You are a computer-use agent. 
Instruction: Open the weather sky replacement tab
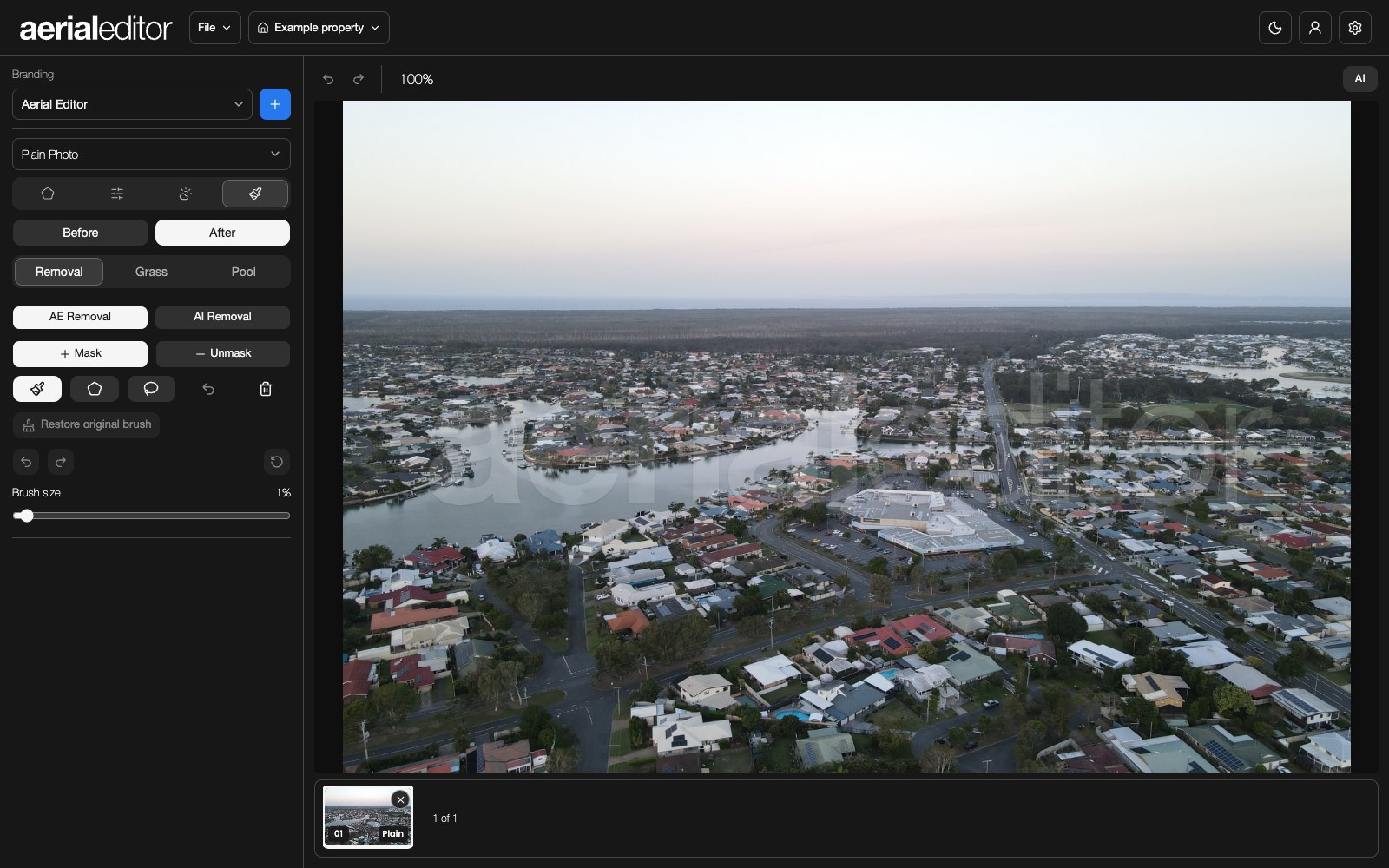(x=185, y=194)
